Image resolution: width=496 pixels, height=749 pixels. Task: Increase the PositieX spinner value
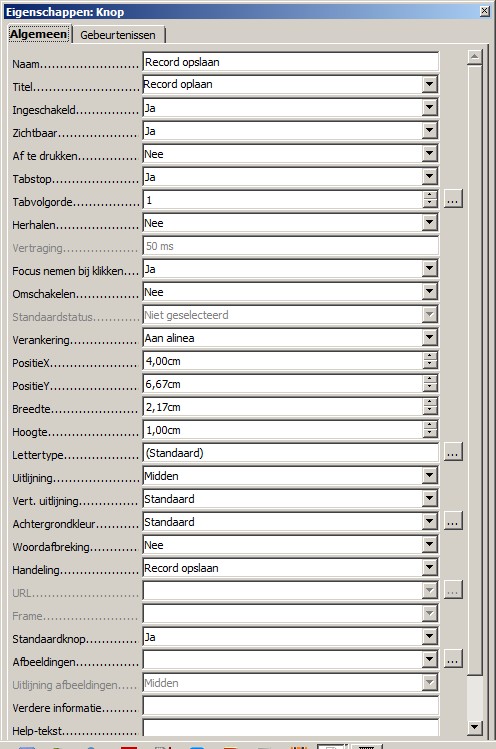click(x=430, y=356)
